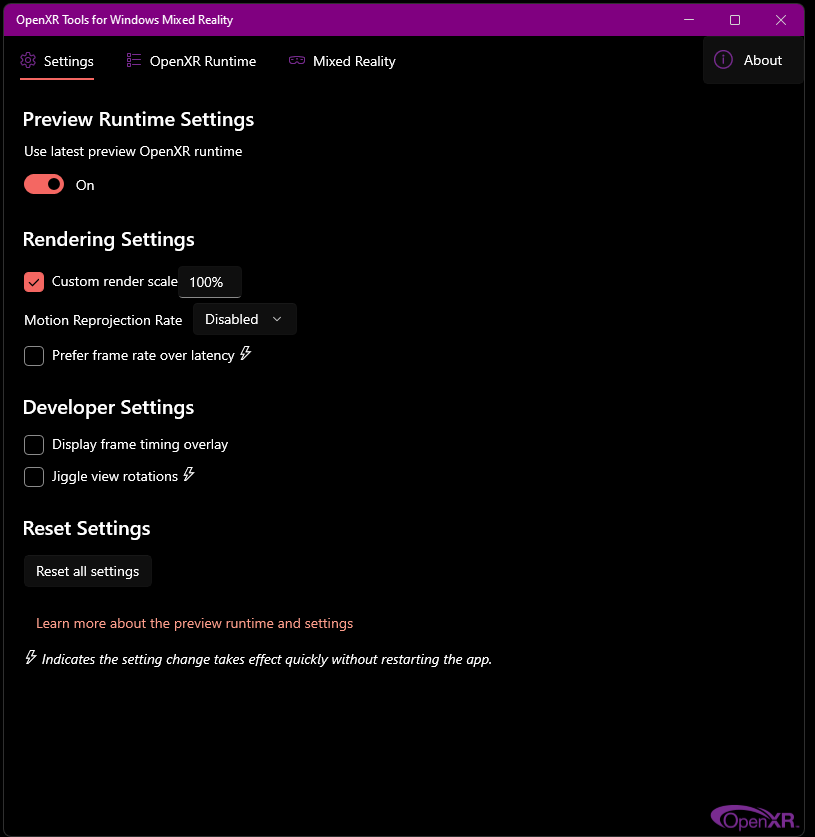The image size is (815, 837).
Task: Click the "Use latest preview OpenXR runtime" label
Action: [133, 151]
